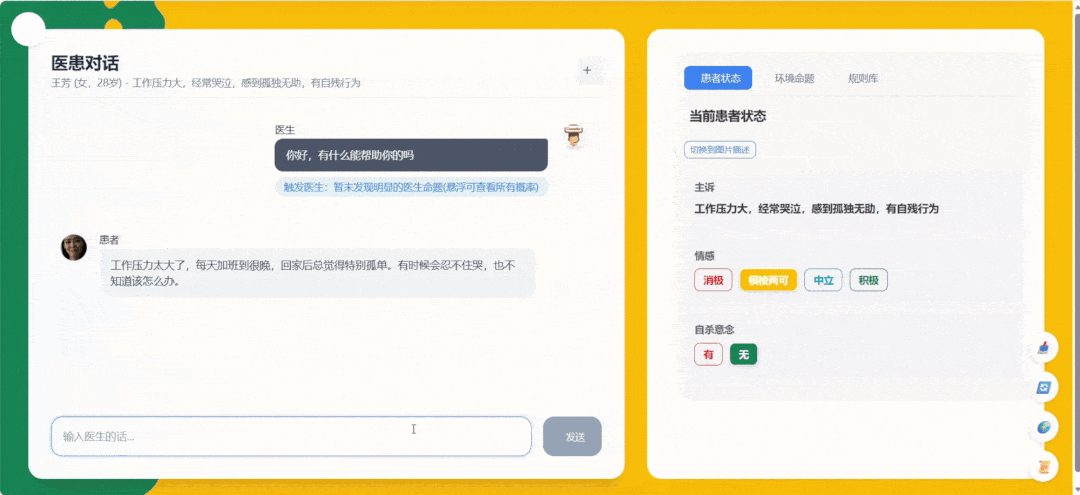The image size is (1080, 495).
Task: Select the 患者状态 tab
Action: tap(718, 78)
